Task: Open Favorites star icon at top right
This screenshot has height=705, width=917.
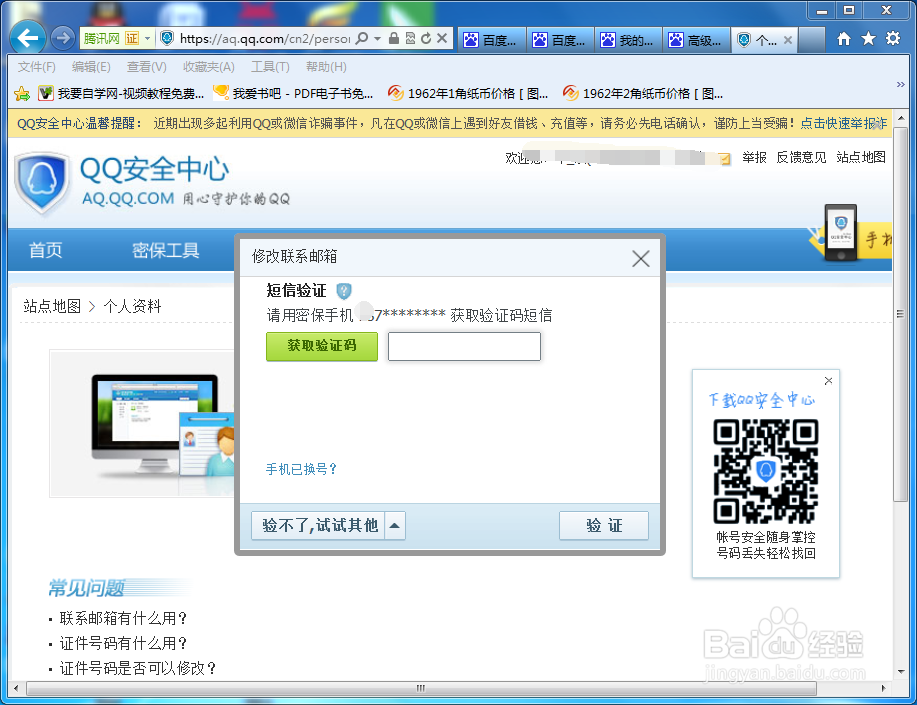Action: 868,39
